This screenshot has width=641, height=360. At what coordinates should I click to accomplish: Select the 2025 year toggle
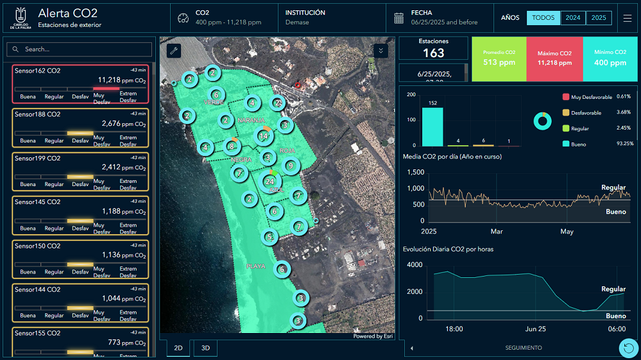pyautogui.click(x=598, y=18)
